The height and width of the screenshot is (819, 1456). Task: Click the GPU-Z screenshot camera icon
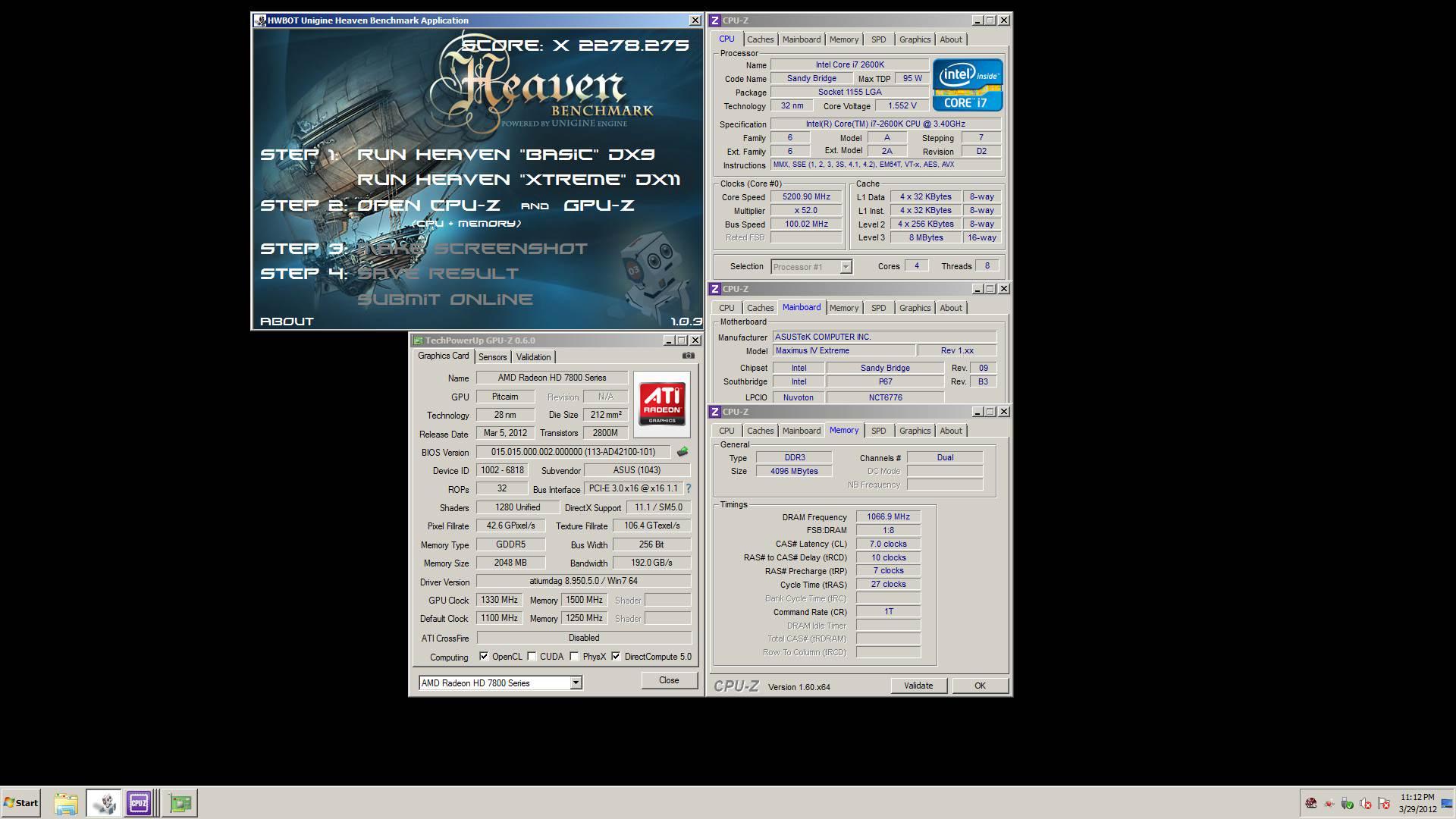(x=688, y=356)
